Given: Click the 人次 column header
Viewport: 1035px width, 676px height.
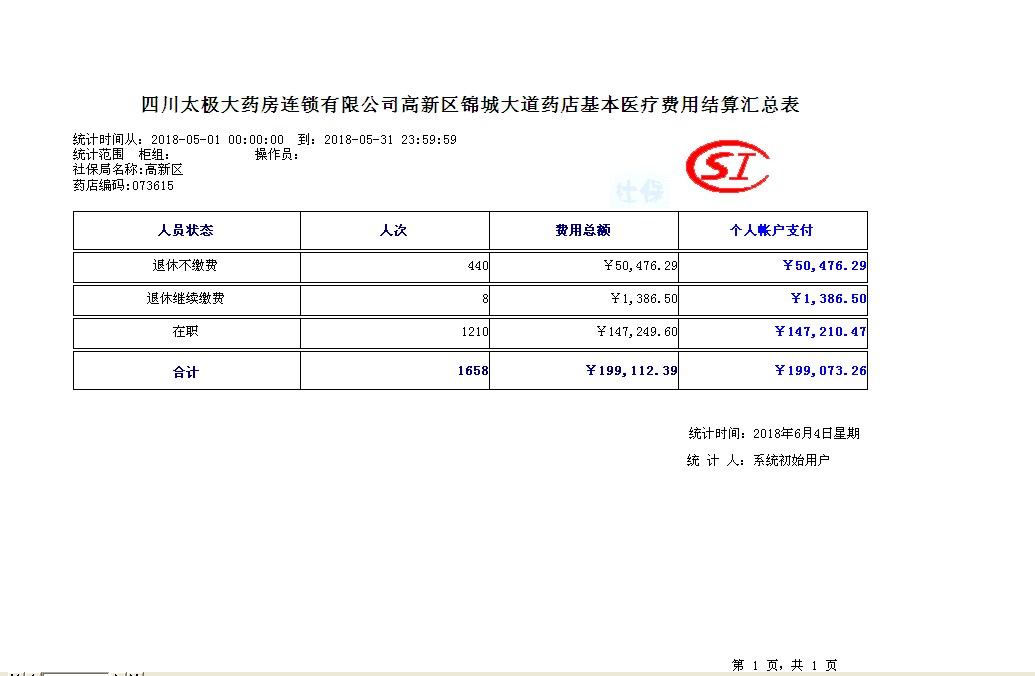Looking at the screenshot, I should point(394,230).
